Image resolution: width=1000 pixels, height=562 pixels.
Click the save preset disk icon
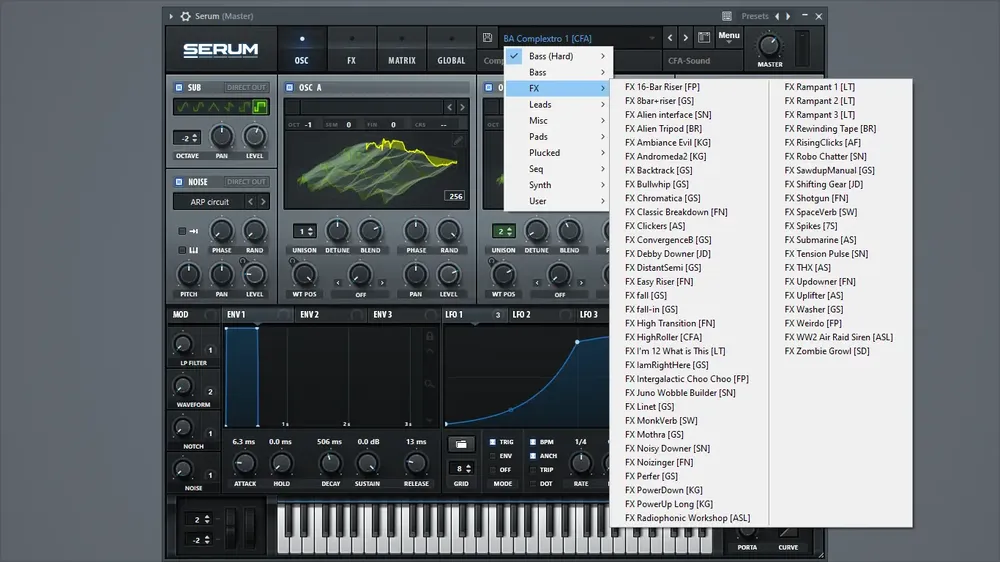click(487, 38)
